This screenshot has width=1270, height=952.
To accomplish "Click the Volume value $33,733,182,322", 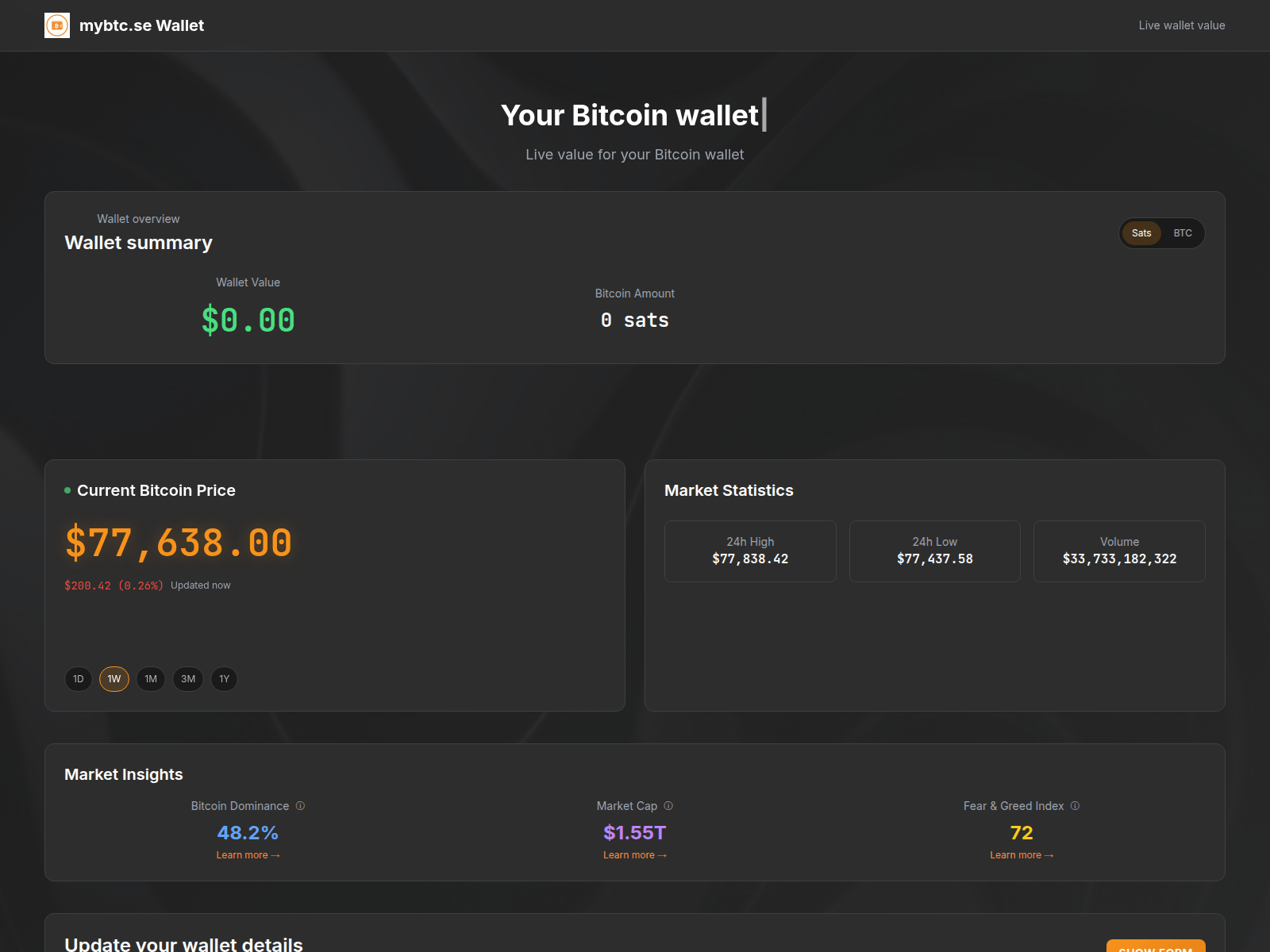I will pyautogui.click(x=1120, y=559).
